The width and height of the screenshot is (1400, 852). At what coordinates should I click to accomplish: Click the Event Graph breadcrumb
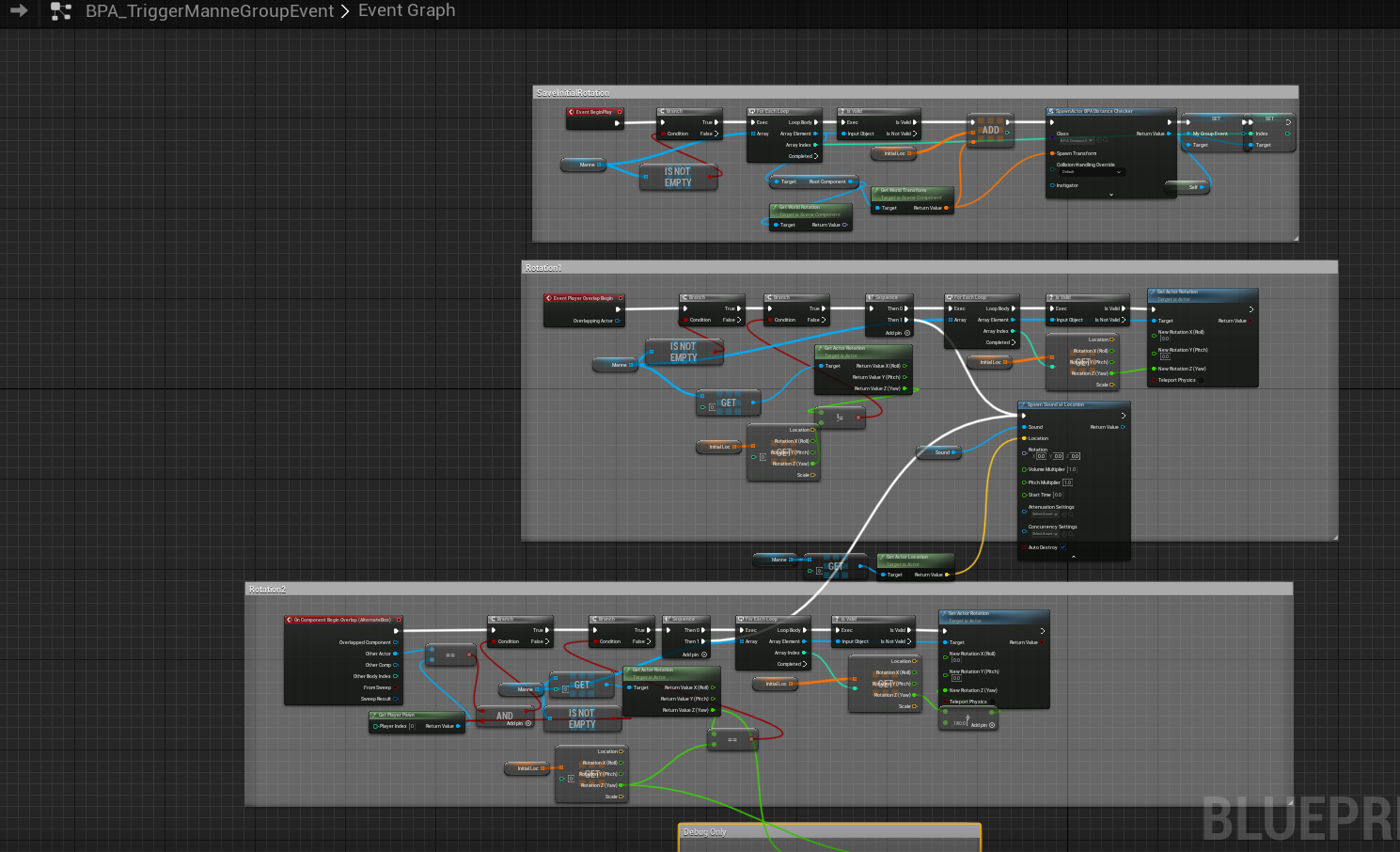406,10
